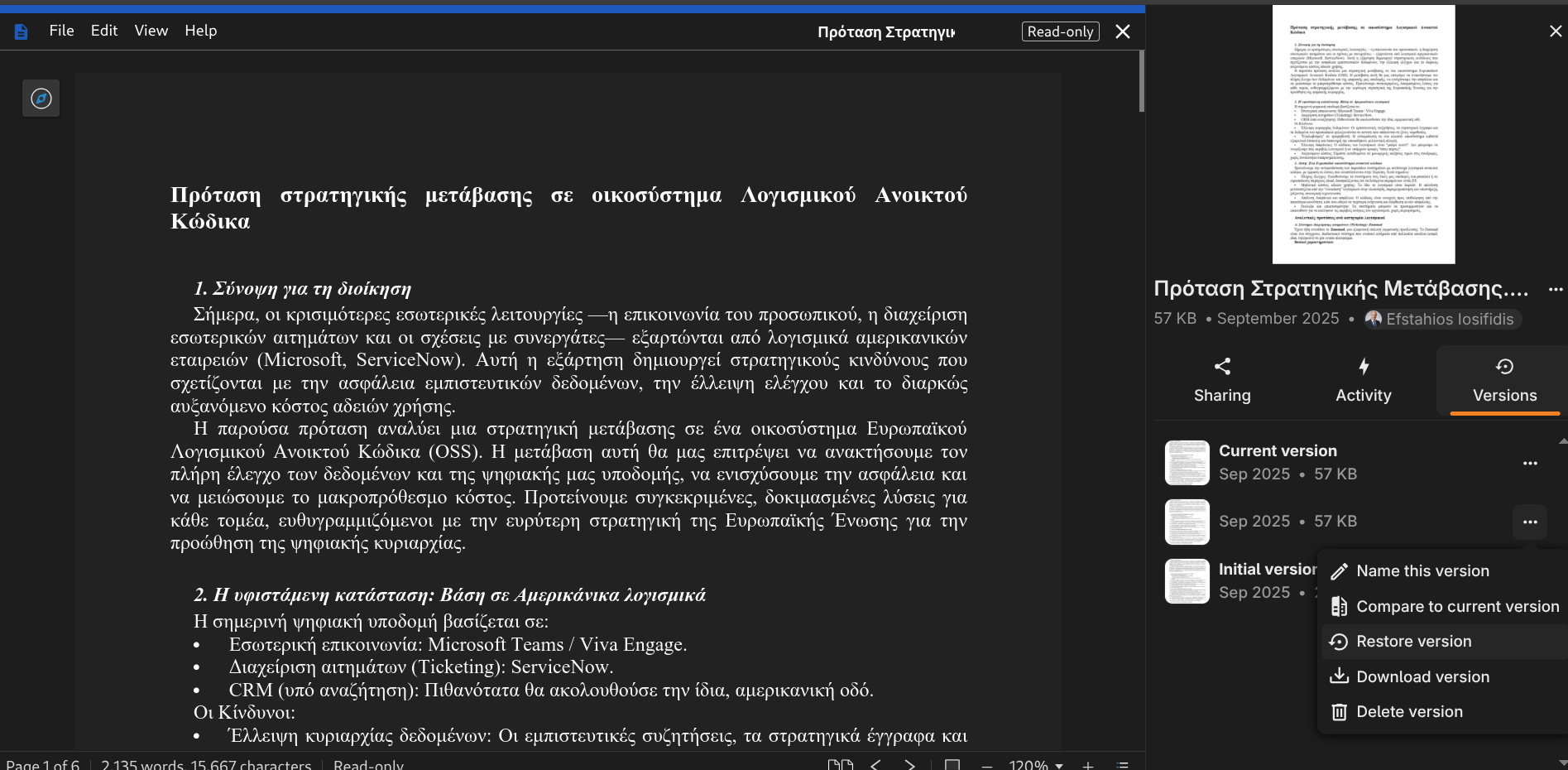1568x770 pixels.
Task: Click the heading '1. Σύνοψη για τη διοίκηση'
Action: click(302, 289)
